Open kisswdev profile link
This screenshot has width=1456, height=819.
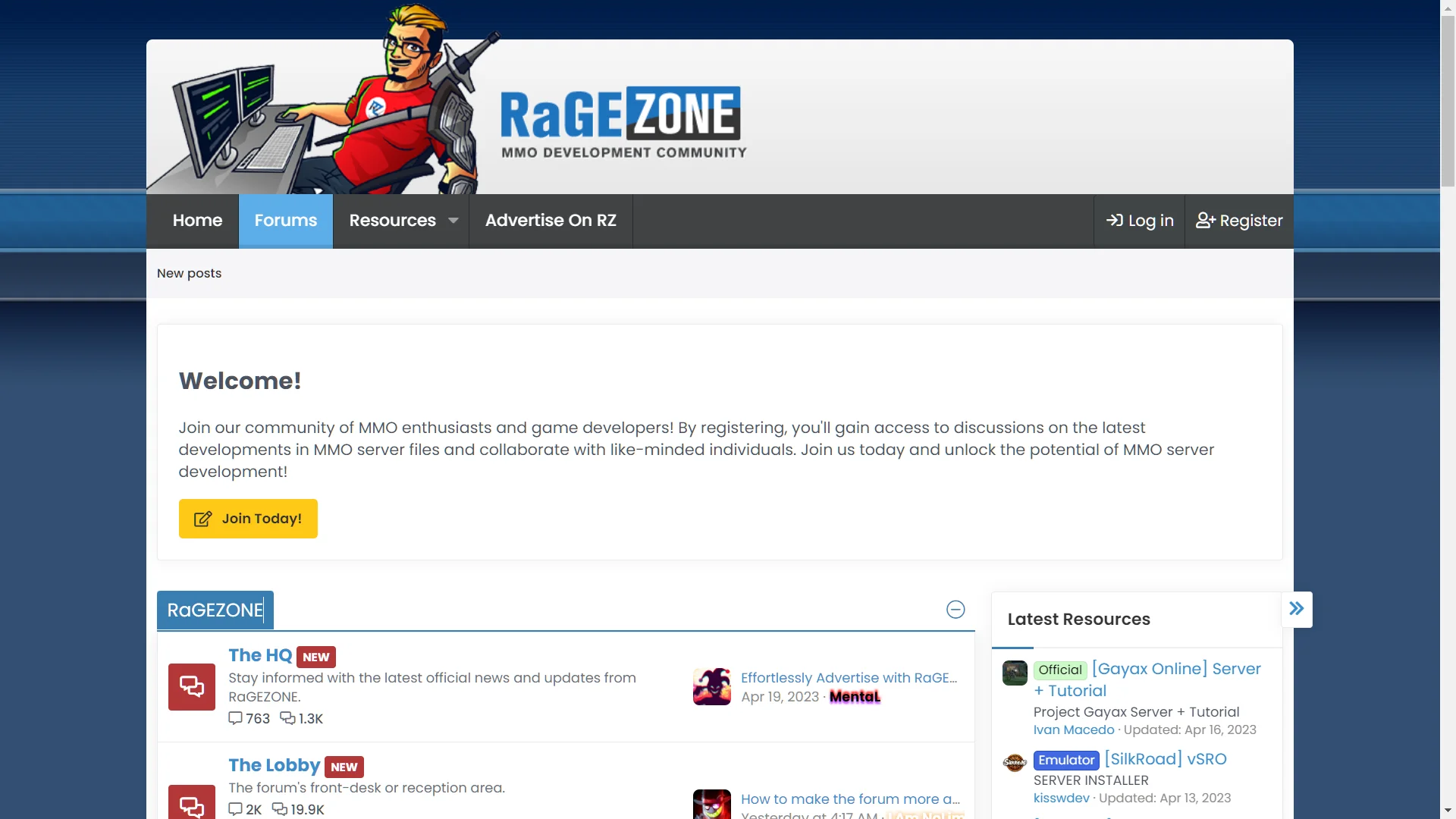coord(1061,798)
